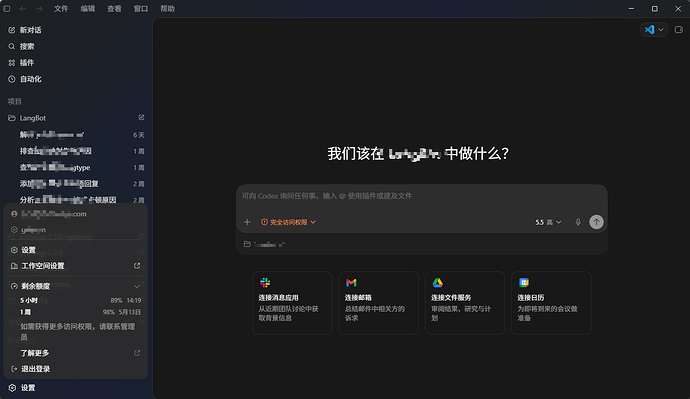Open 工作空间设置 from the popup menu
The width and height of the screenshot is (690, 399).
click(x=76, y=266)
